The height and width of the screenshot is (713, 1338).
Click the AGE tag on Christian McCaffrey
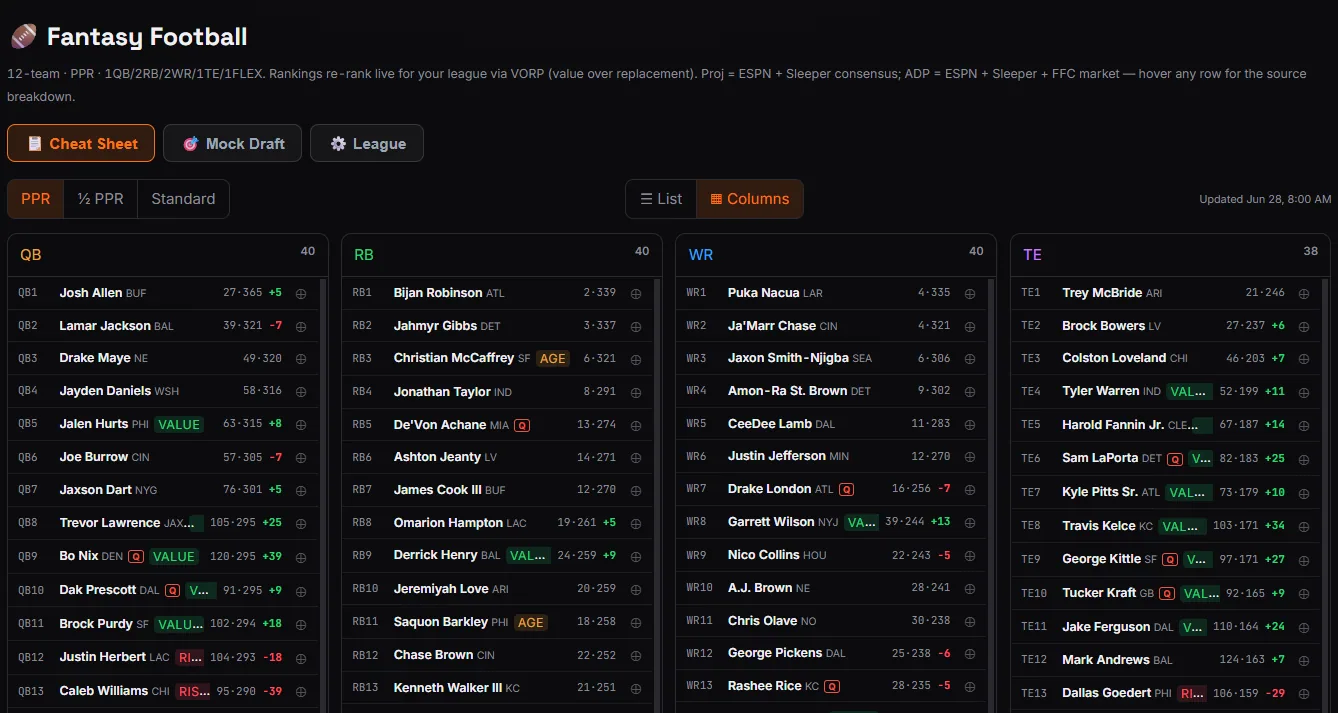point(552,358)
